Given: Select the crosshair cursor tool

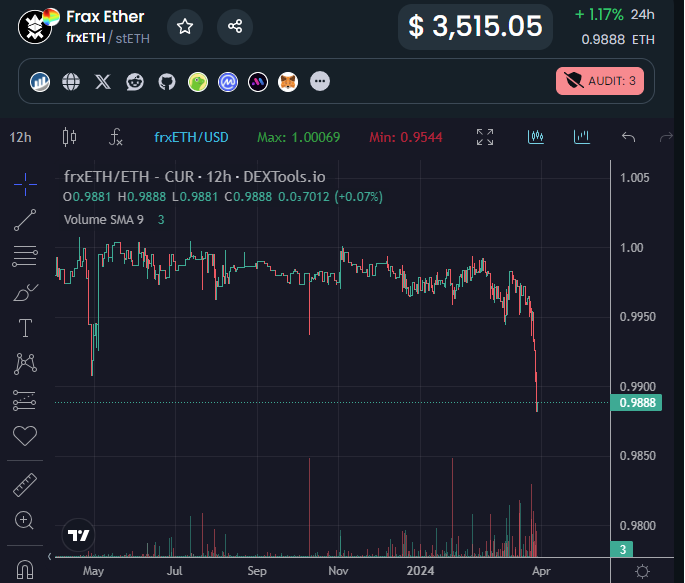Looking at the screenshot, I should click(25, 184).
